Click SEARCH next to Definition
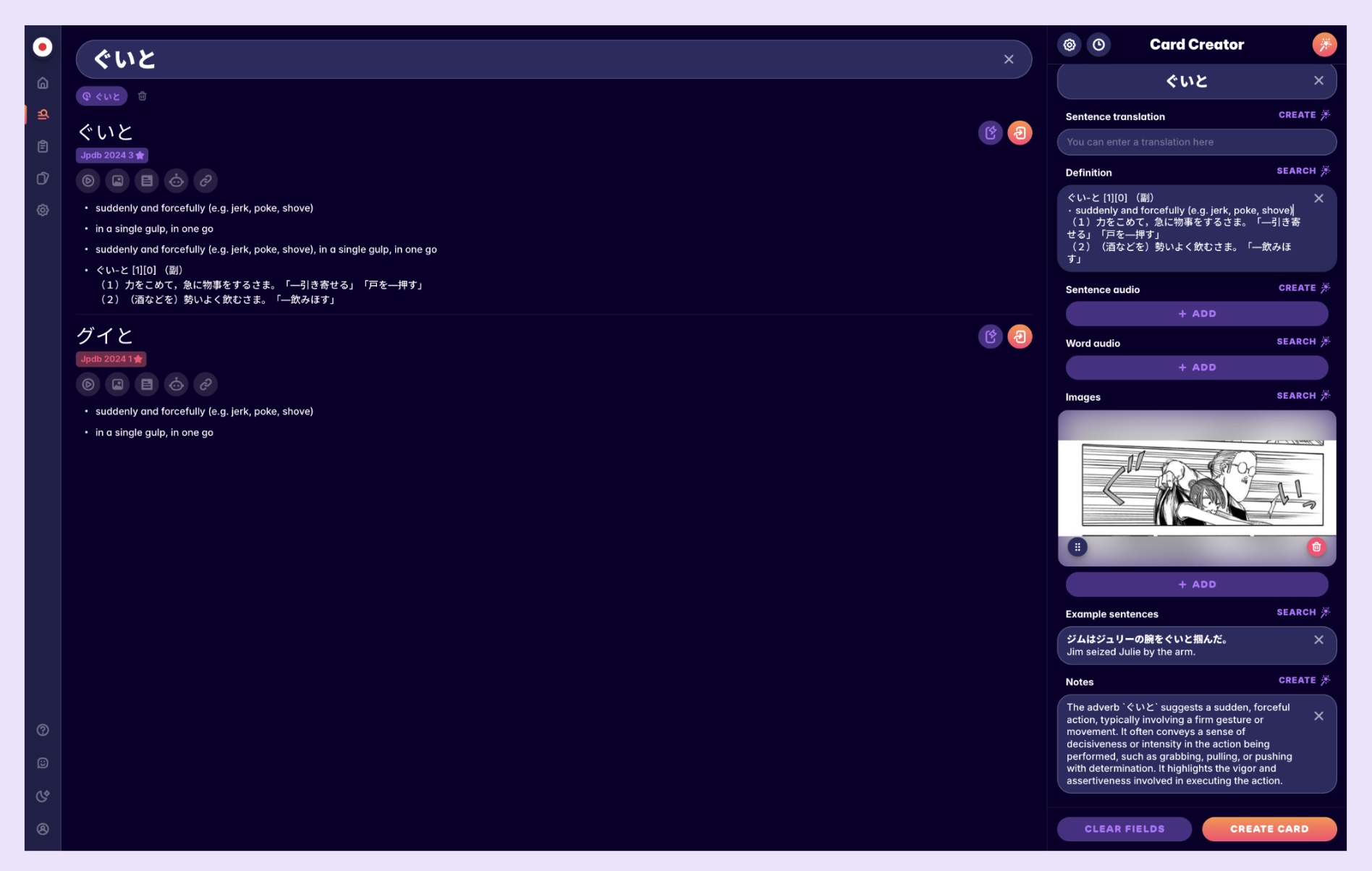The width and height of the screenshot is (1372, 871). (1303, 171)
